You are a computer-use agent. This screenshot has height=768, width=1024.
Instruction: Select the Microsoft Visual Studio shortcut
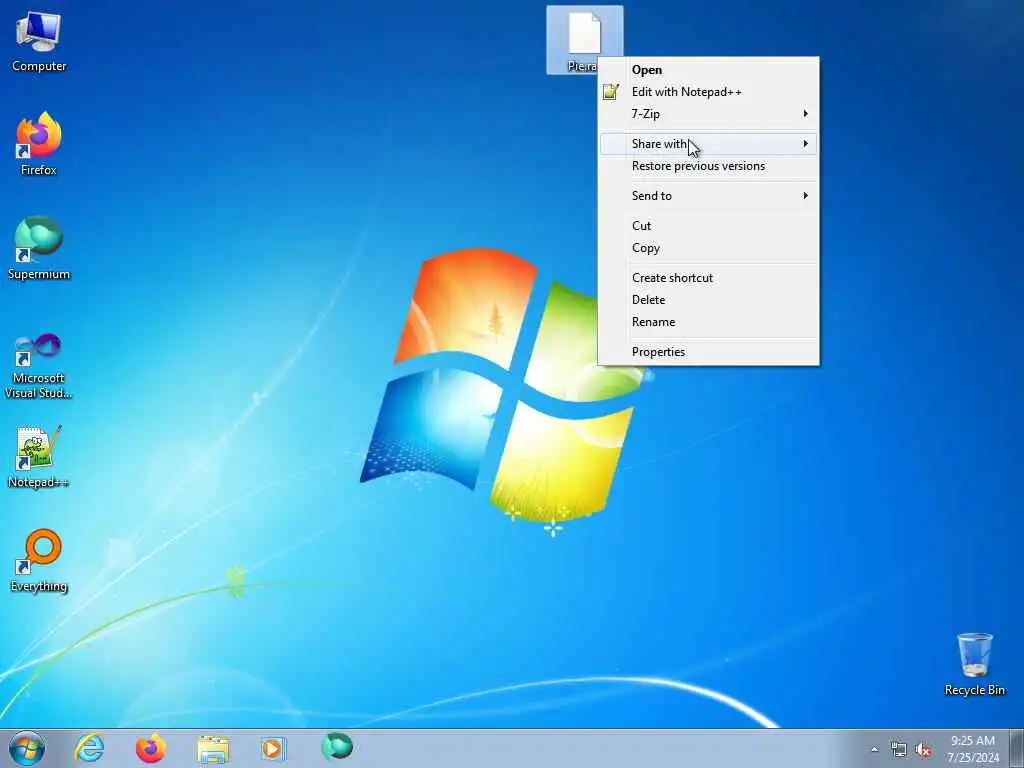[39, 366]
